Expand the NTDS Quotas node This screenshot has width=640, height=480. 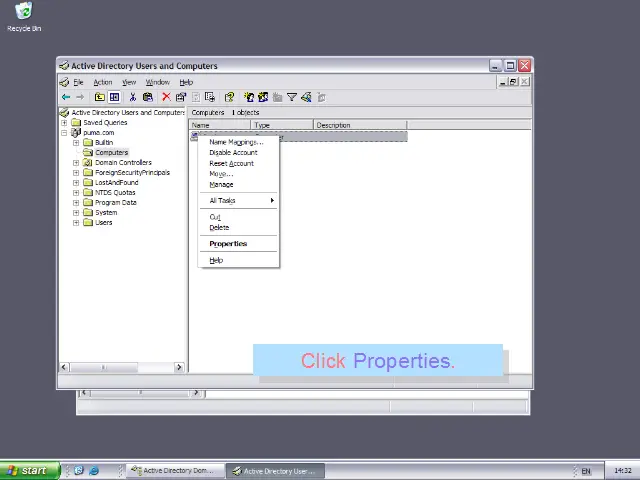(x=76, y=193)
